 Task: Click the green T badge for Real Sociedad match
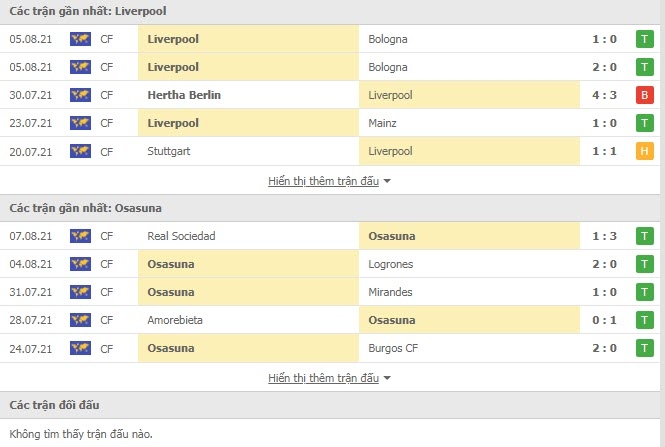click(644, 236)
